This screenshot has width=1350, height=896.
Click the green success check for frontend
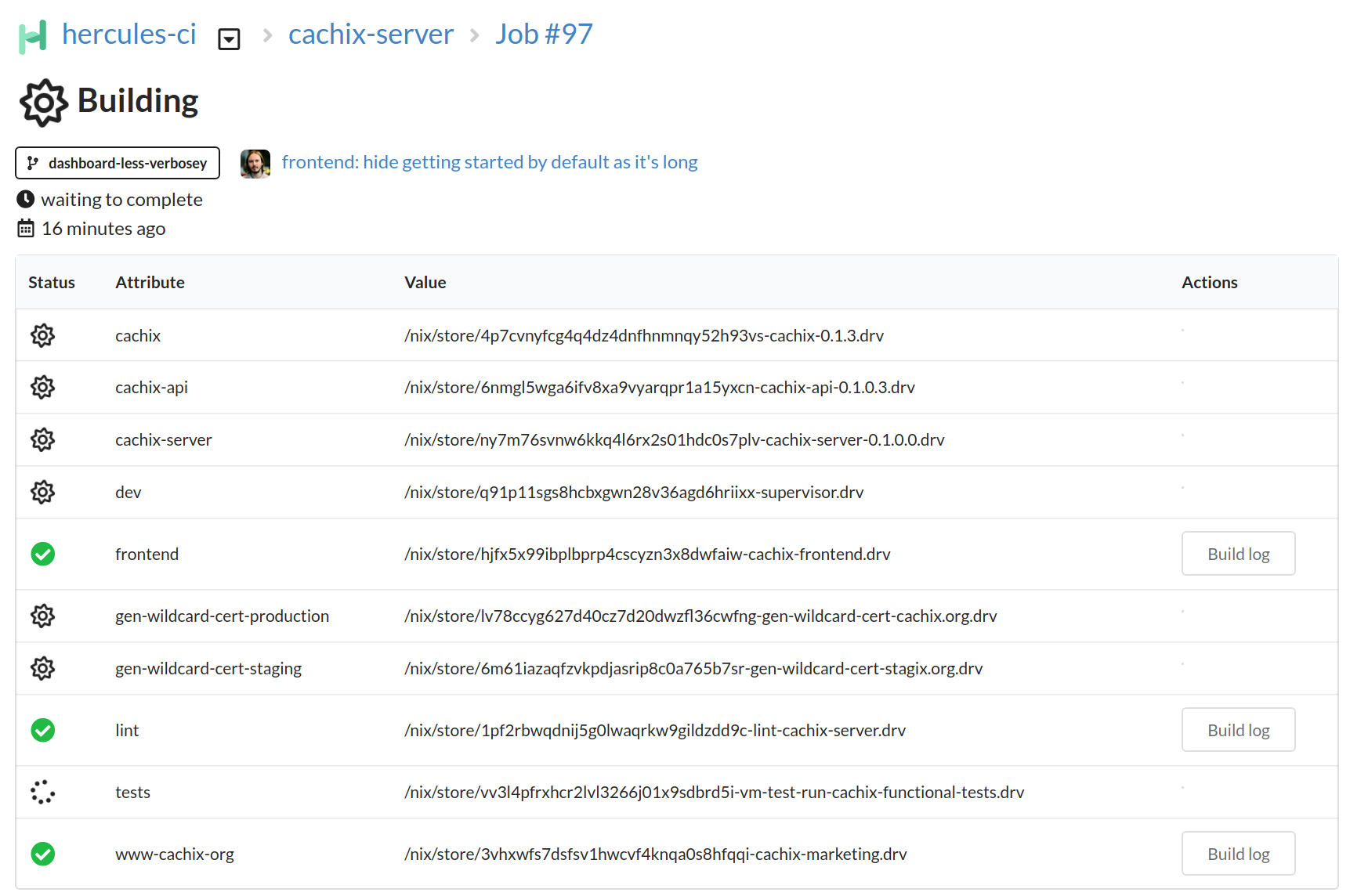pyautogui.click(x=43, y=554)
